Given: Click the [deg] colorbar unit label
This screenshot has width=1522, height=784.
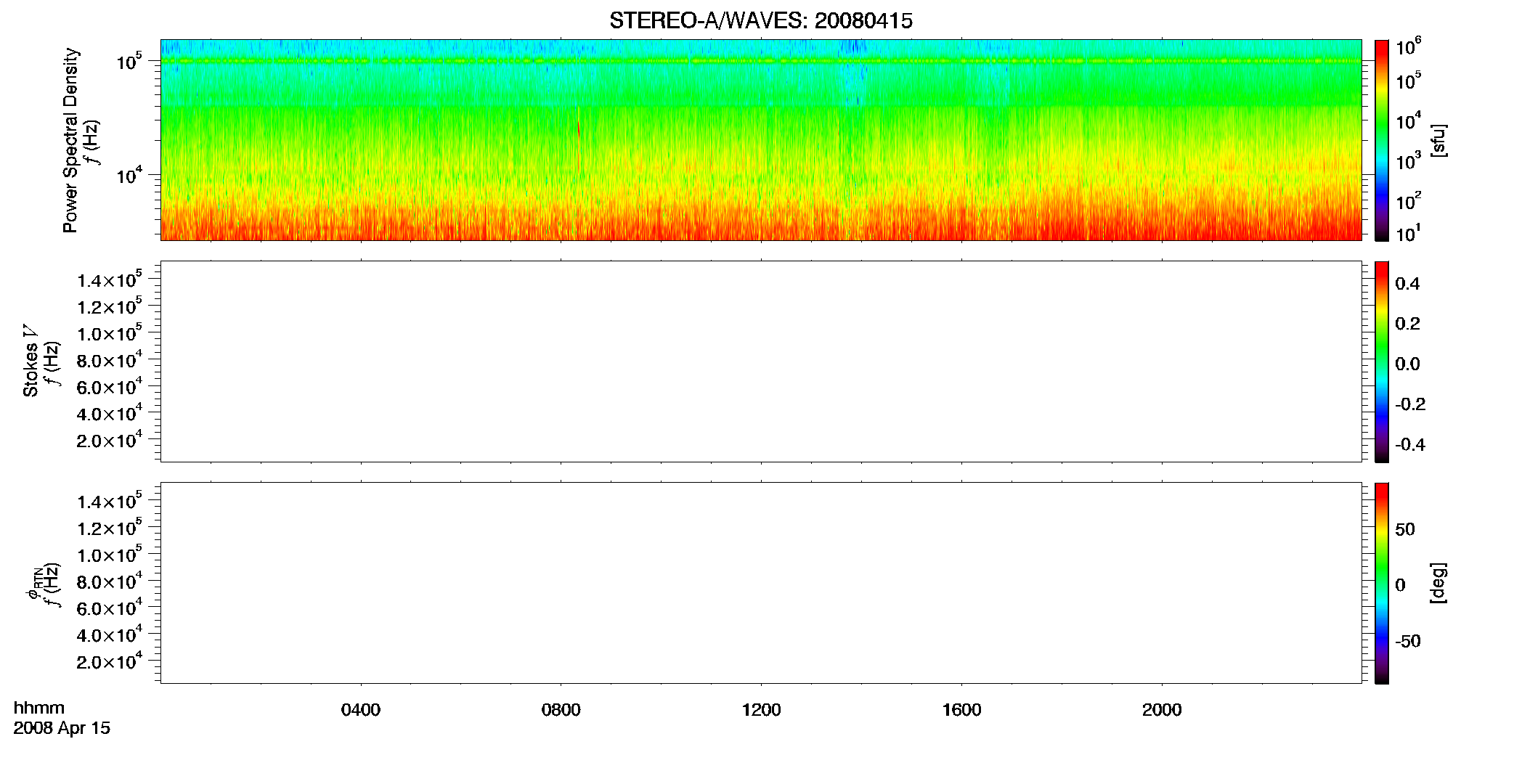Looking at the screenshot, I should point(1438,583).
